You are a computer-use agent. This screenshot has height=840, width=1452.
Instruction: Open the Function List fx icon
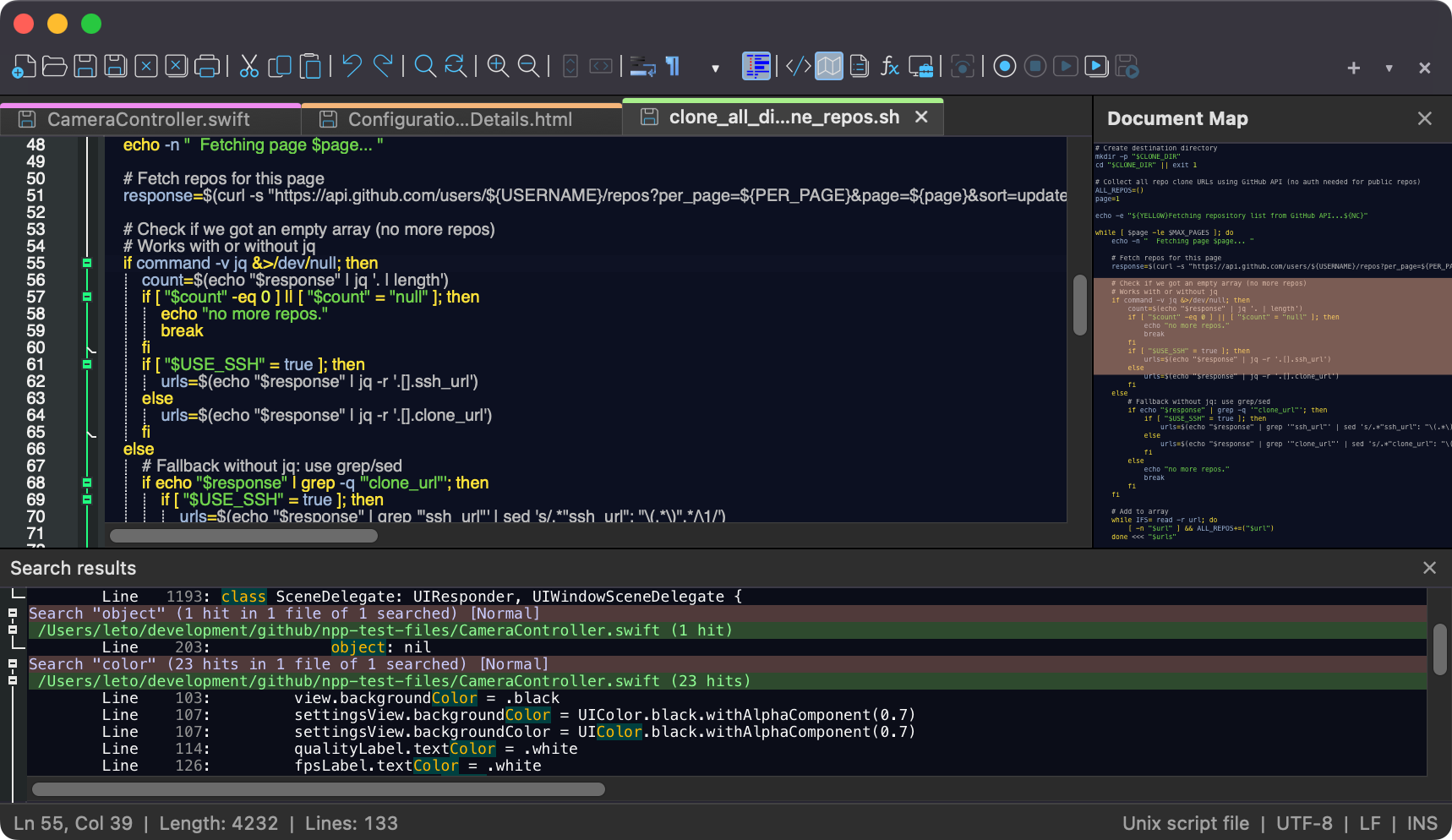(x=889, y=66)
